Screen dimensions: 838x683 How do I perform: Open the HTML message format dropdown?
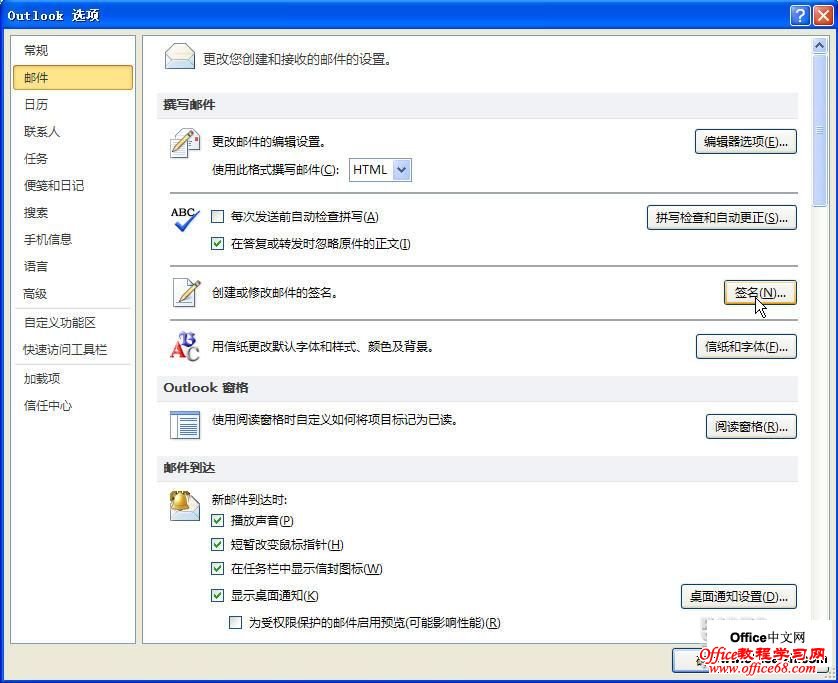(380, 170)
